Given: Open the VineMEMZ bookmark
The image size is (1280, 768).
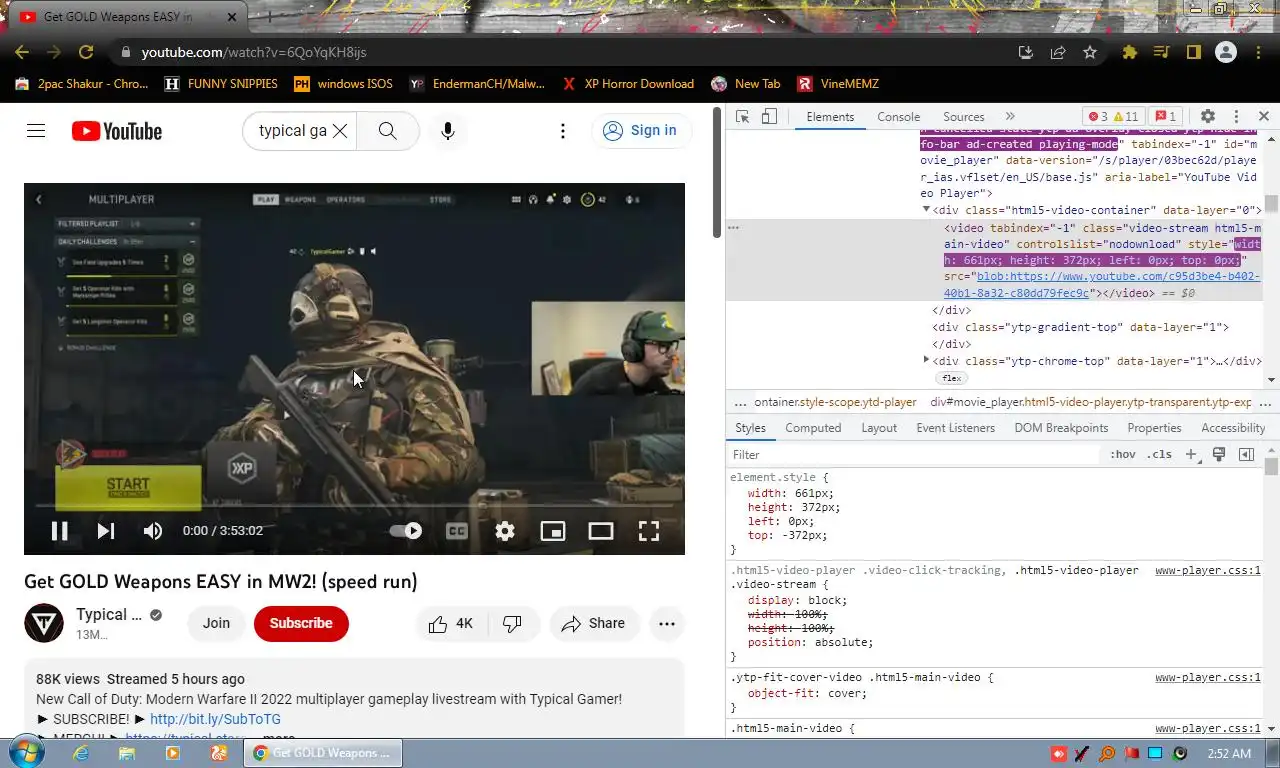Looking at the screenshot, I should point(838,84).
